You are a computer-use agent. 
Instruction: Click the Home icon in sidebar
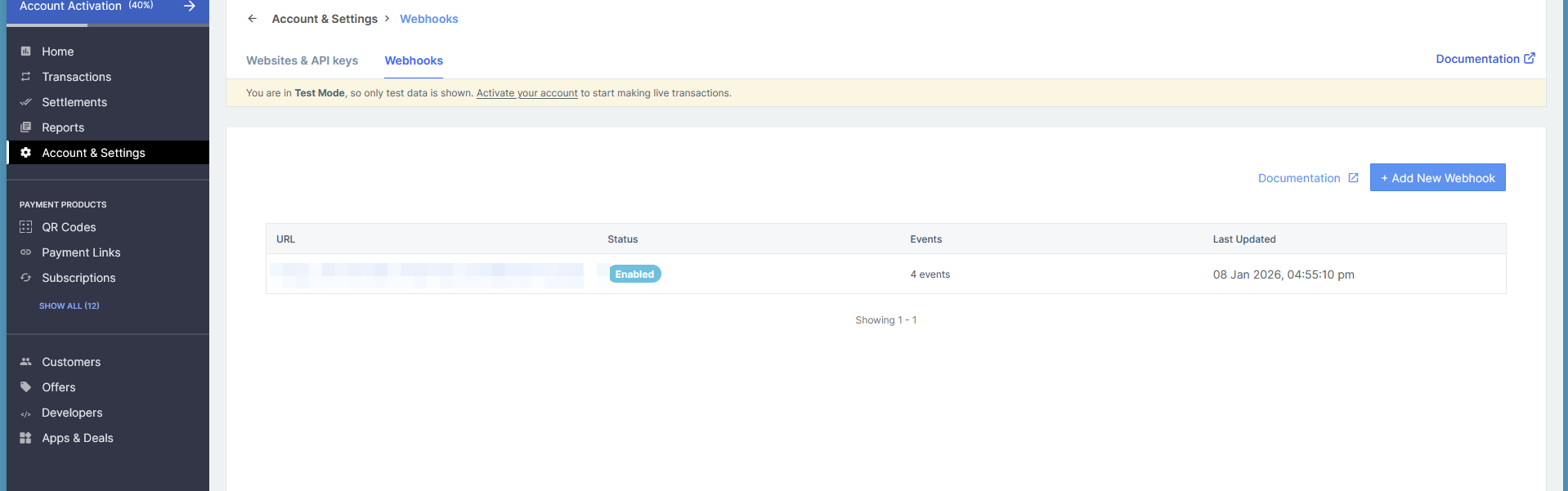click(26, 51)
